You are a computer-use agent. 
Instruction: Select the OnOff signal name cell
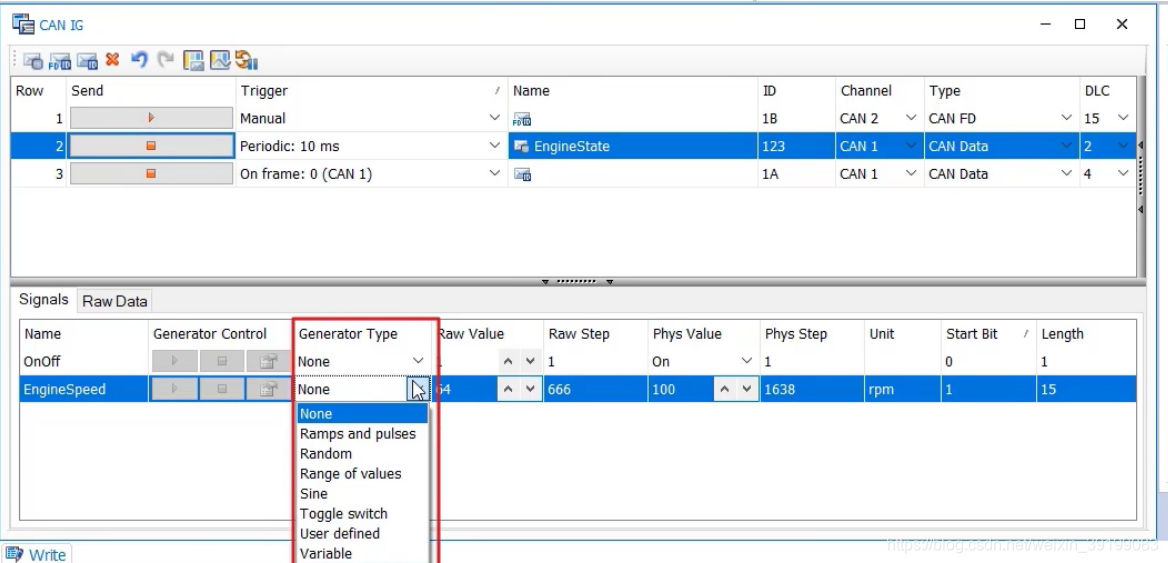[x=83, y=361]
